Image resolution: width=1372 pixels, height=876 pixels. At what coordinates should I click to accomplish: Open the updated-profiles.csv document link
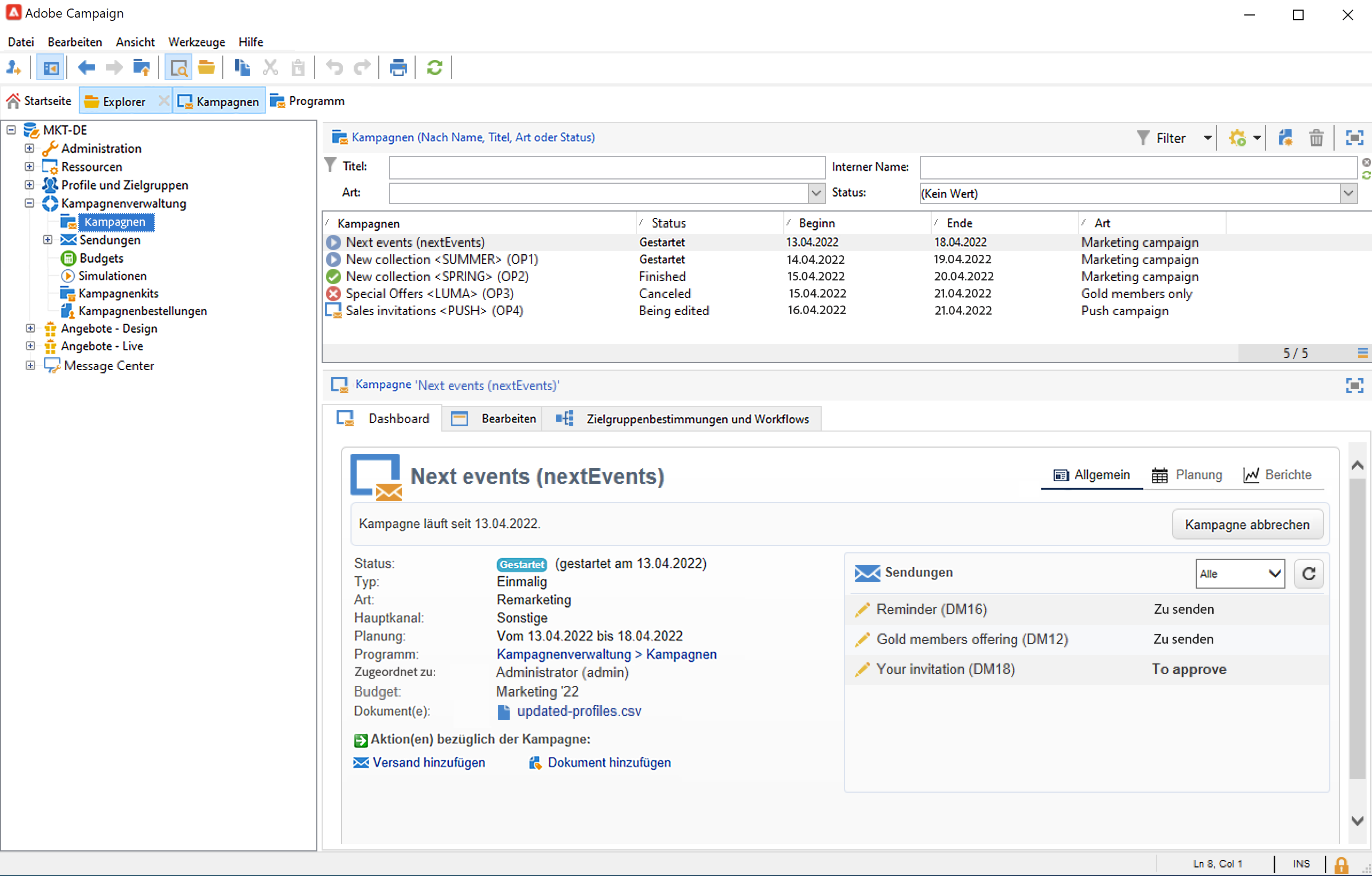click(x=579, y=711)
